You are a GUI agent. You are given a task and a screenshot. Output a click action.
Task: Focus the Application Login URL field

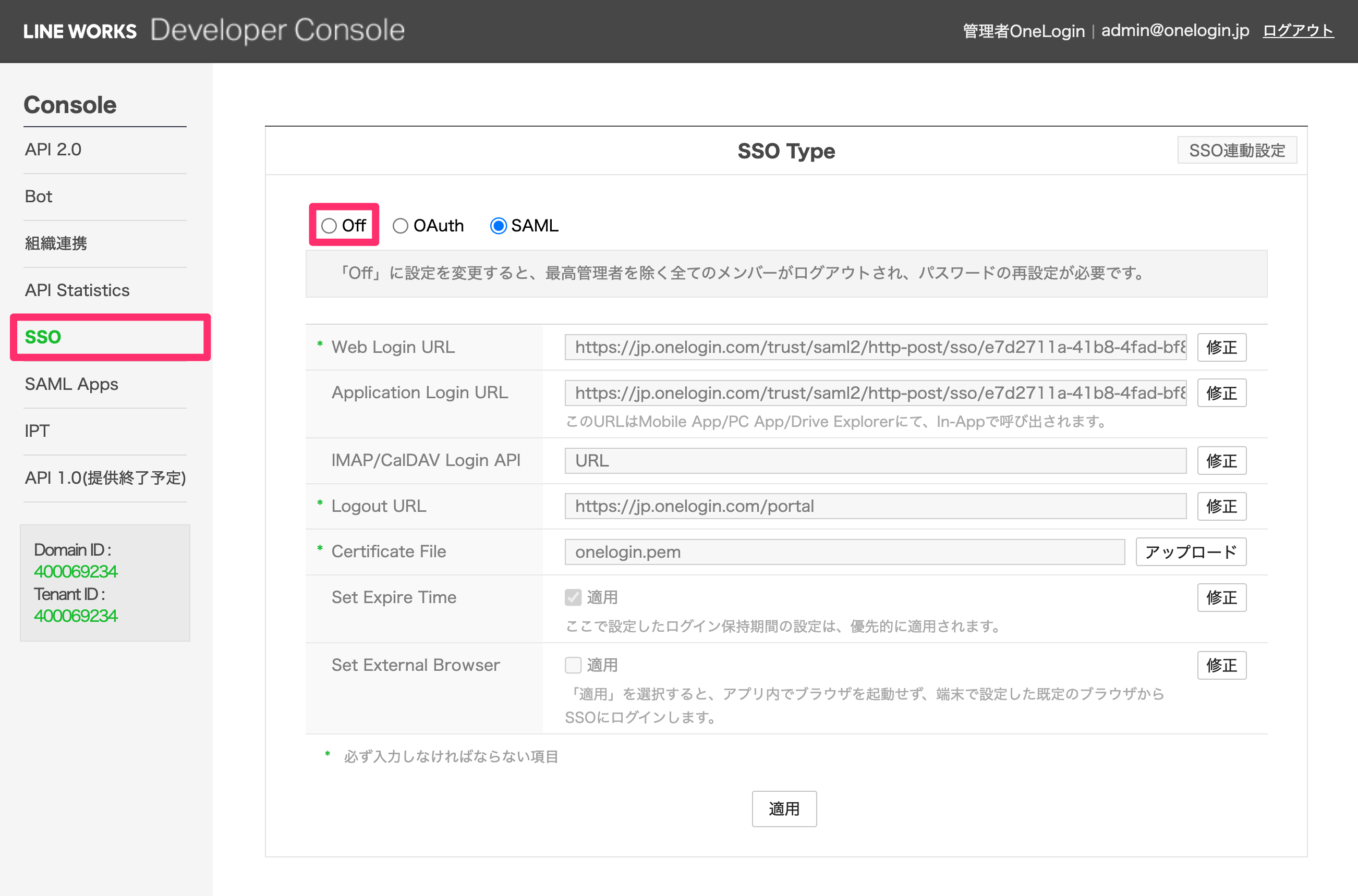[875, 392]
